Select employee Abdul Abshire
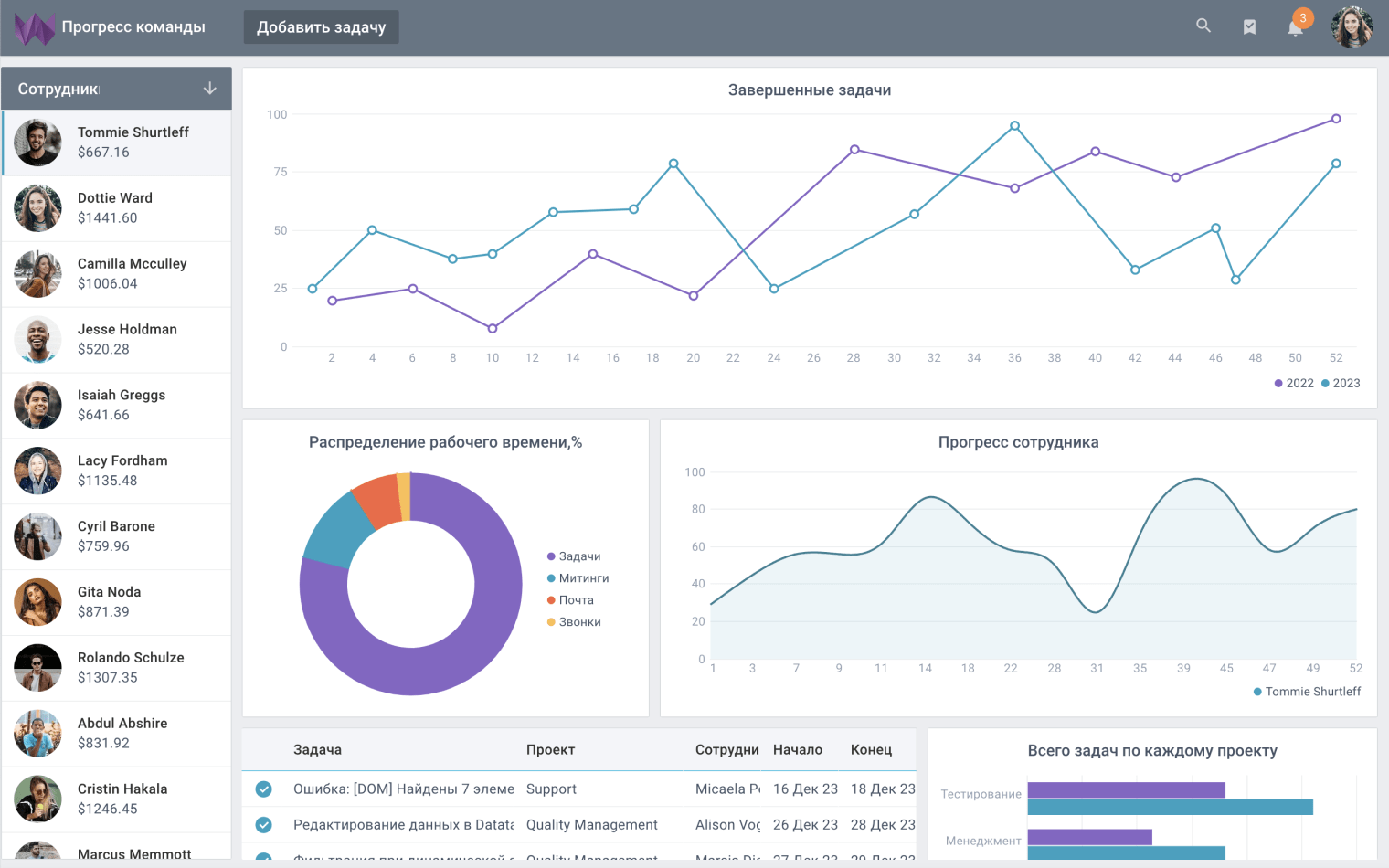1389x868 pixels. coord(116,735)
